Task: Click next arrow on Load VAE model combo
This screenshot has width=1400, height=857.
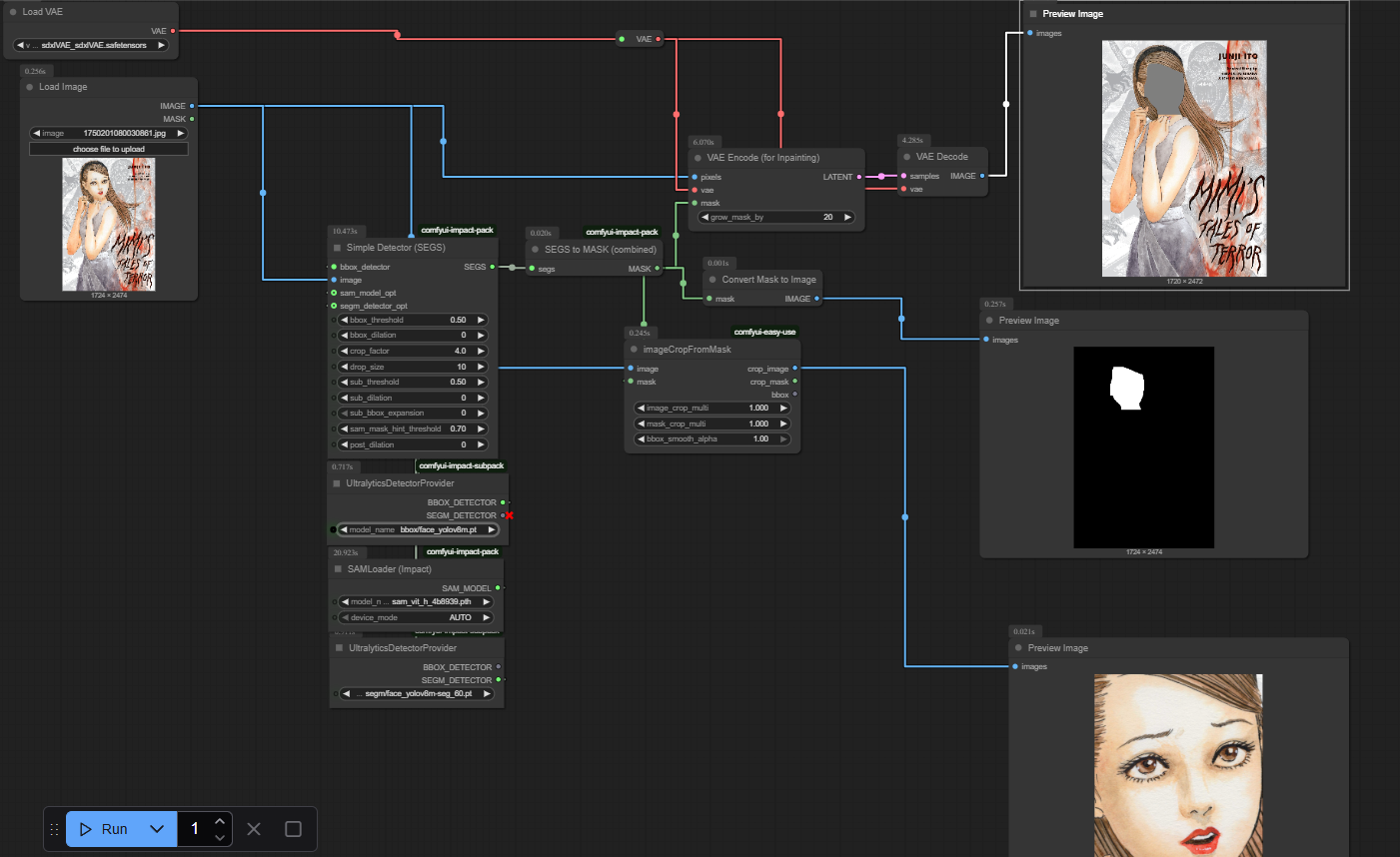Action: pyautogui.click(x=161, y=45)
